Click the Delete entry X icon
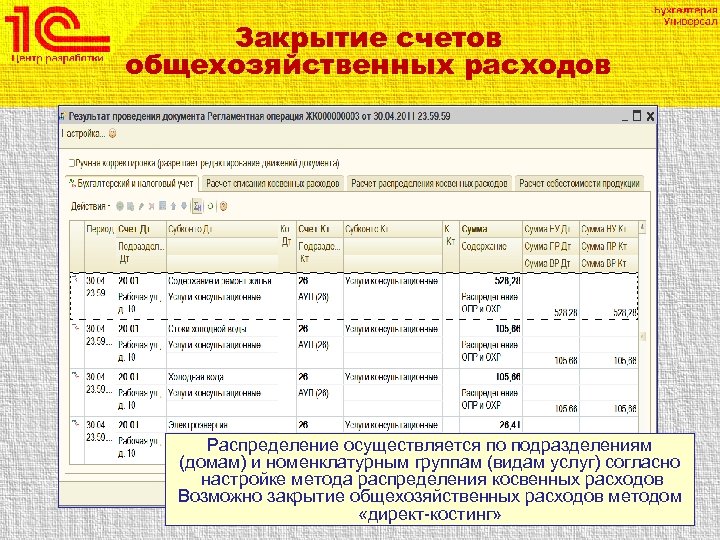The width and height of the screenshot is (720, 540). [x=152, y=206]
